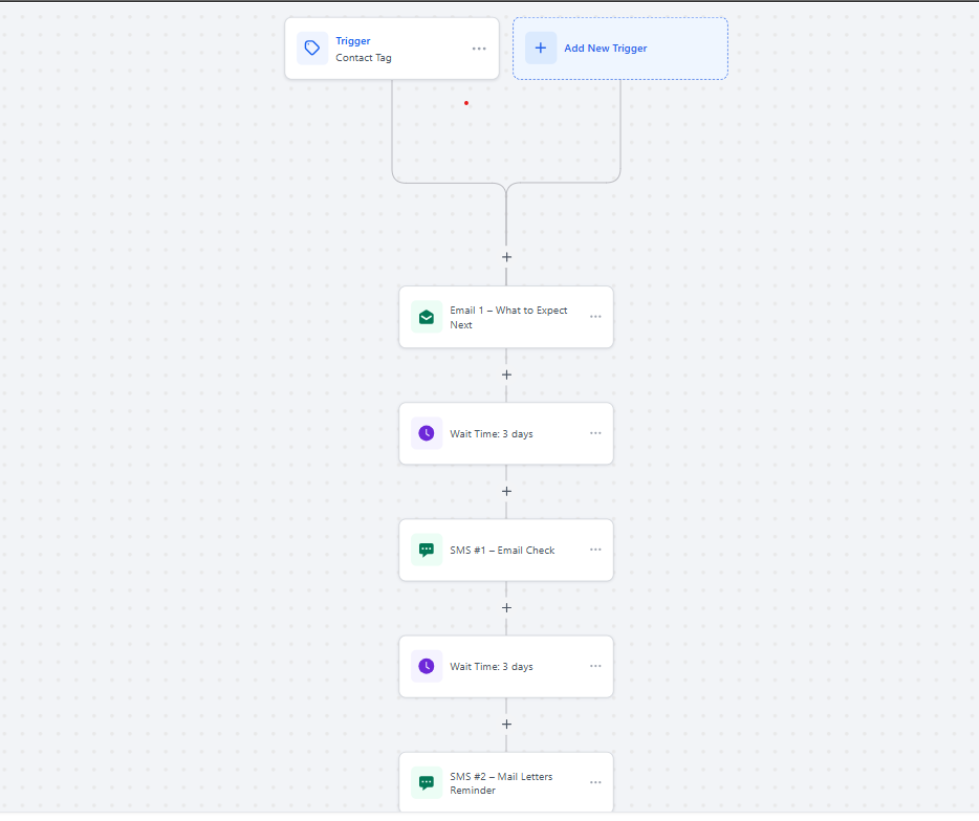Click the plus icon in Add New Trigger
This screenshot has height=821, width=979.
(x=541, y=48)
